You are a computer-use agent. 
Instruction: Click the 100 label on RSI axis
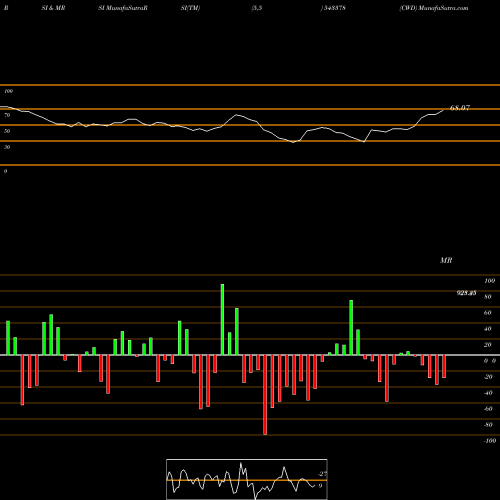8,91
